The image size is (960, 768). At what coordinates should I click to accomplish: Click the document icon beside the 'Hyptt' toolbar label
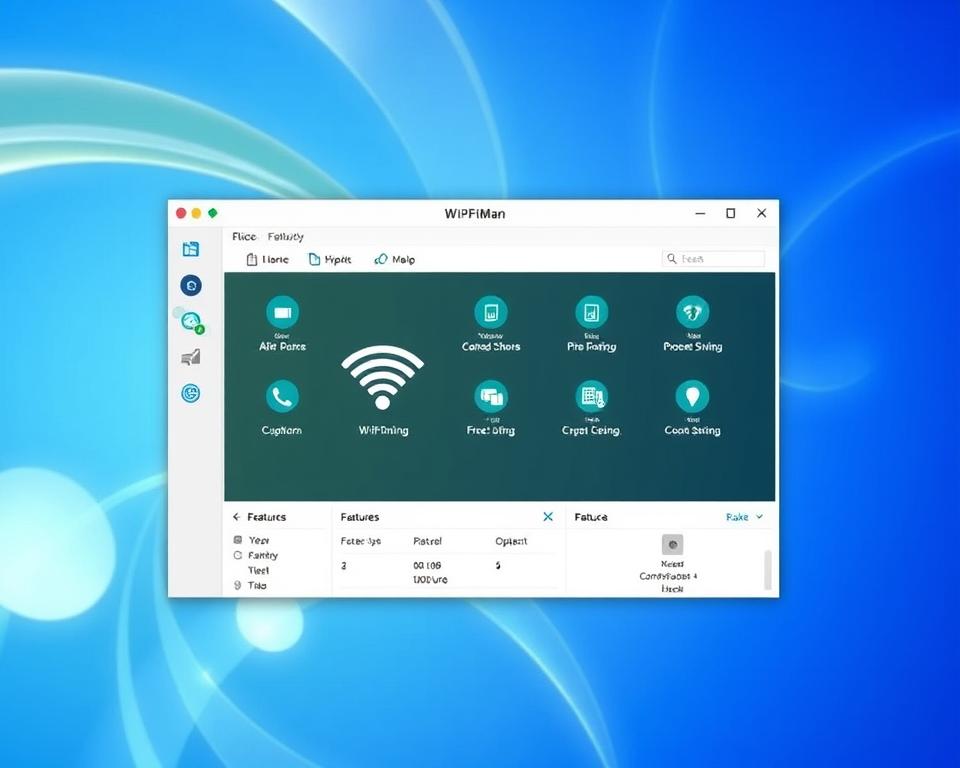click(314, 259)
